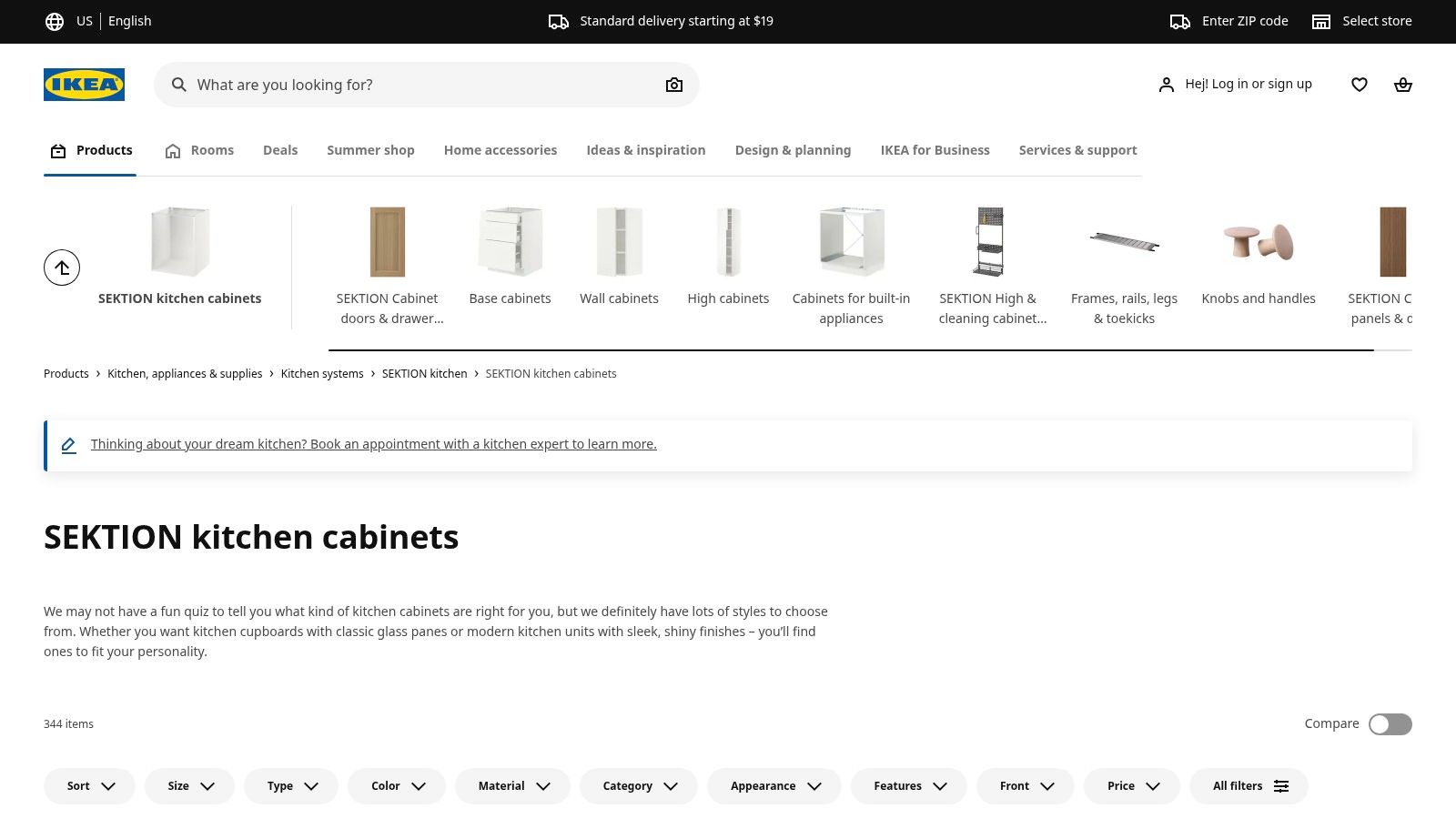The height and width of the screenshot is (819, 1456).
Task: Click the Standard delivery truck icon
Action: pos(559,21)
